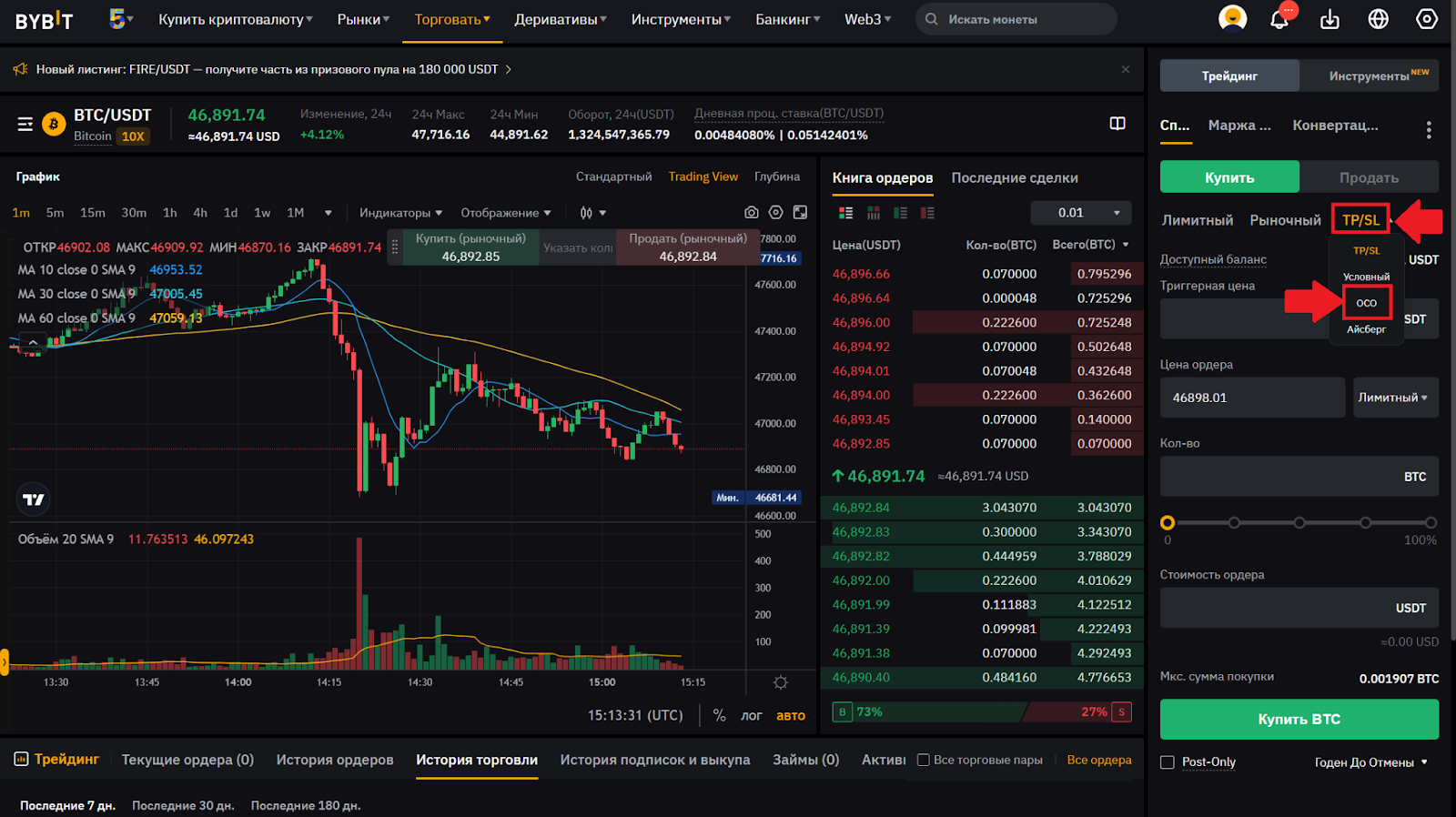The image size is (1456, 817).
Task: Open the language globe icon
Action: 1379,19
